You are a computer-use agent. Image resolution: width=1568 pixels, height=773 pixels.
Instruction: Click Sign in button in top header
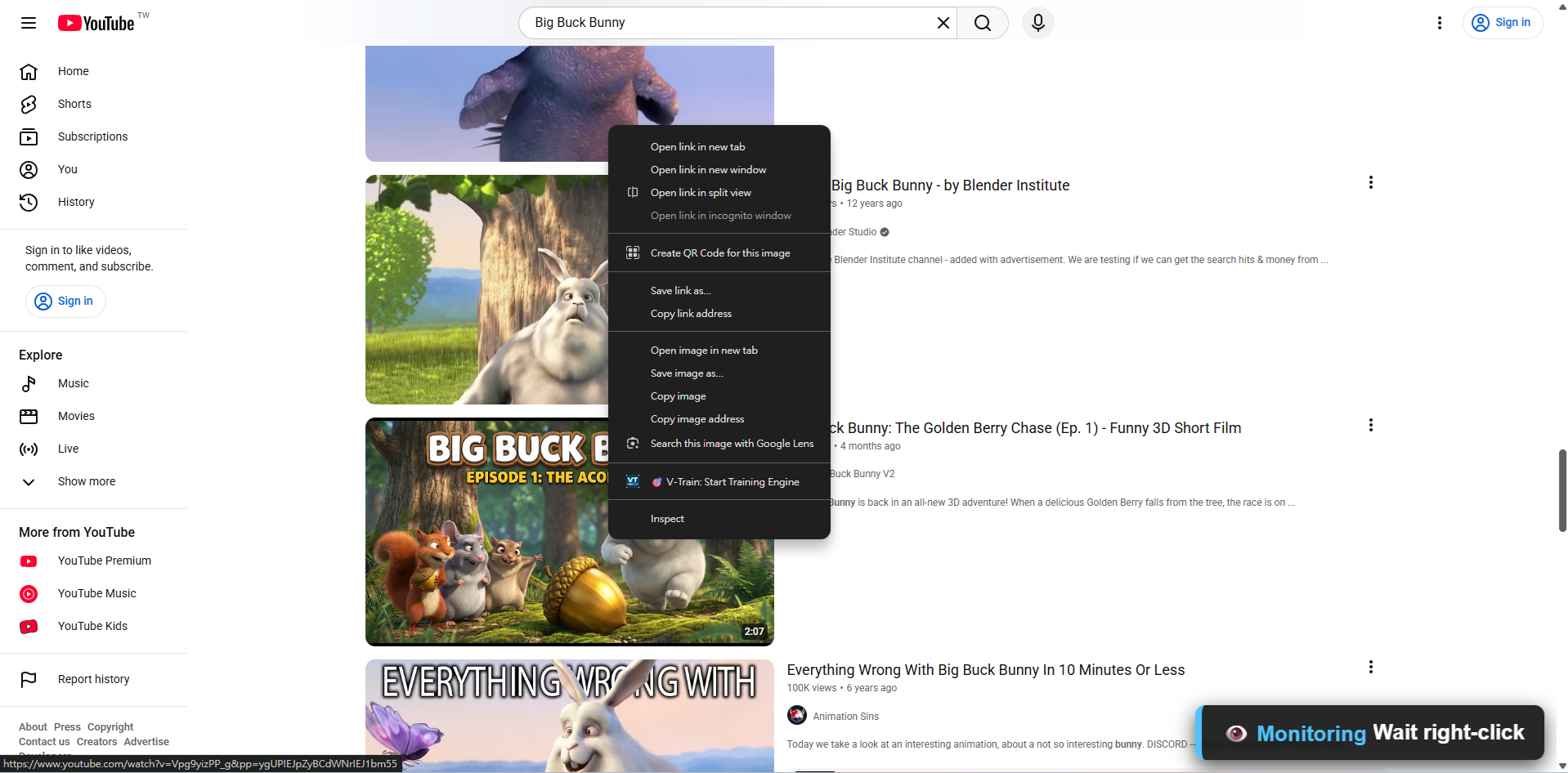tap(1503, 23)
